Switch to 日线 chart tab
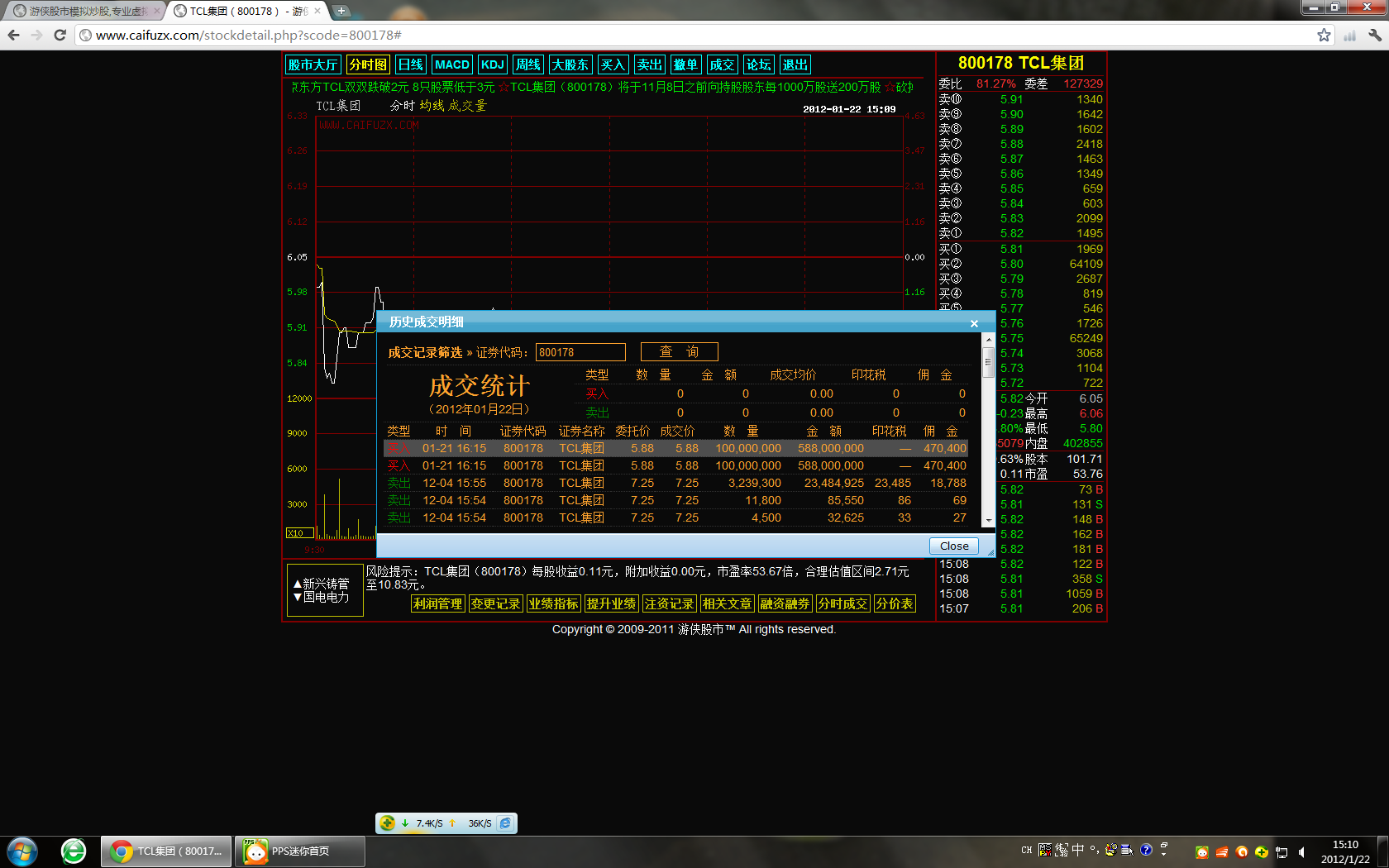The height and width of the screenshot is (868, 1389). [410, 64]
